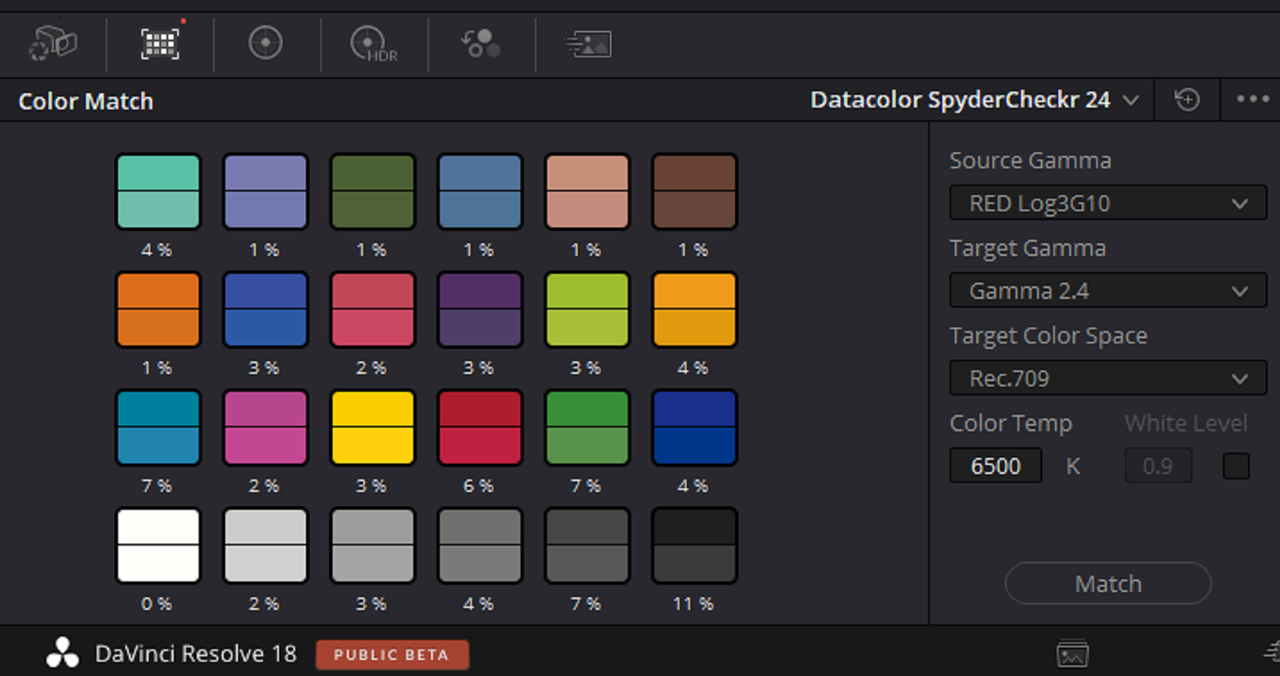Open the Target Gamma 2.4 dropdown
This screenshot has width=1280, height=676.
click(1108, 291)
